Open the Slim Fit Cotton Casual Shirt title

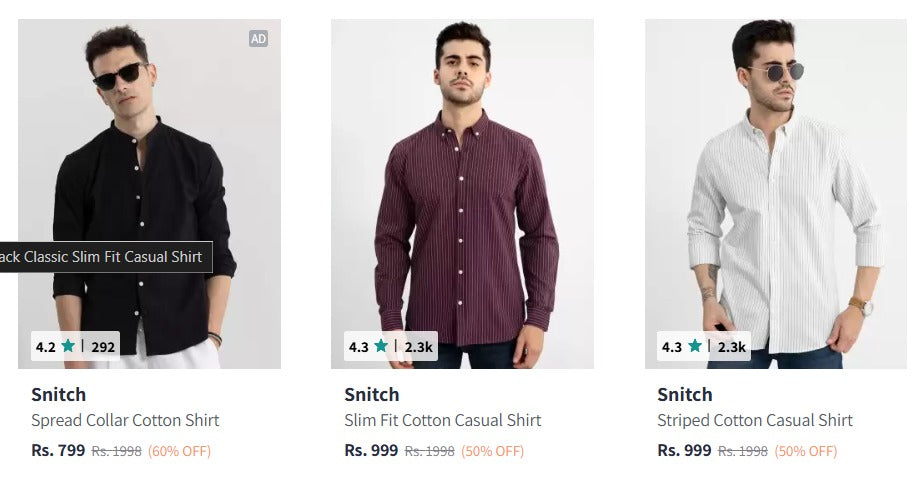[x=442, y=421]
